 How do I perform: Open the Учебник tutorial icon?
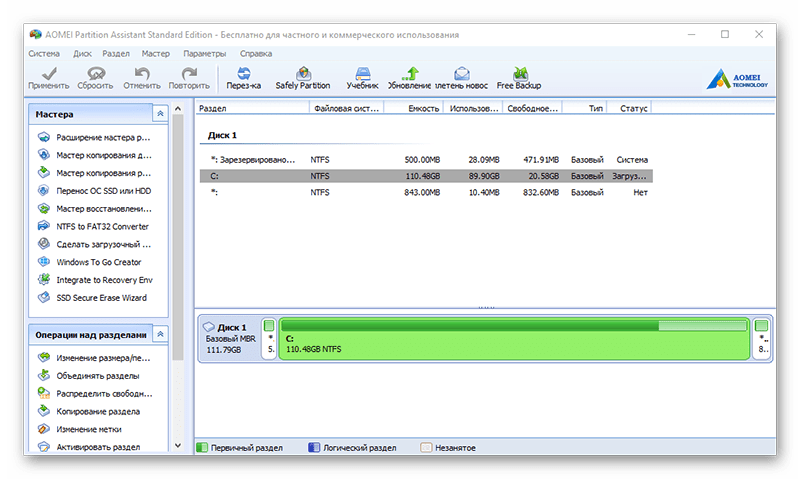click(x=363, y=78)
